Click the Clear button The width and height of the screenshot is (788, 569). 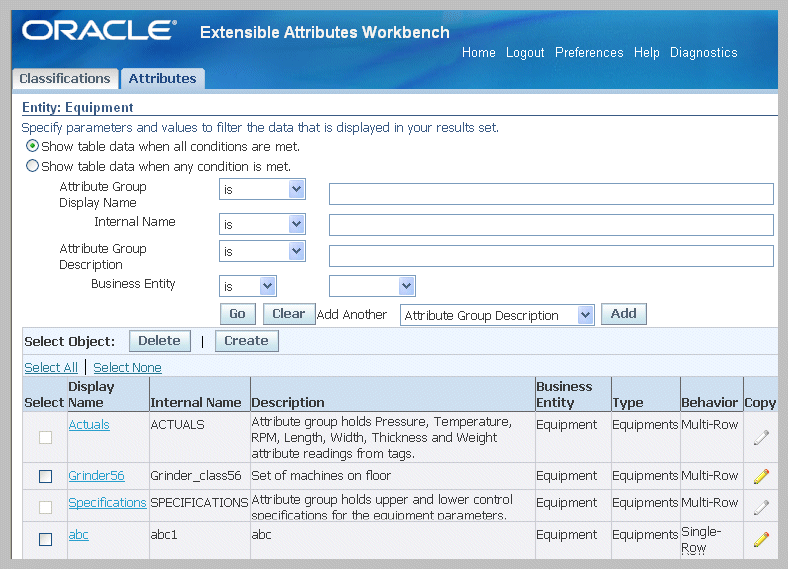click(289, 314)
